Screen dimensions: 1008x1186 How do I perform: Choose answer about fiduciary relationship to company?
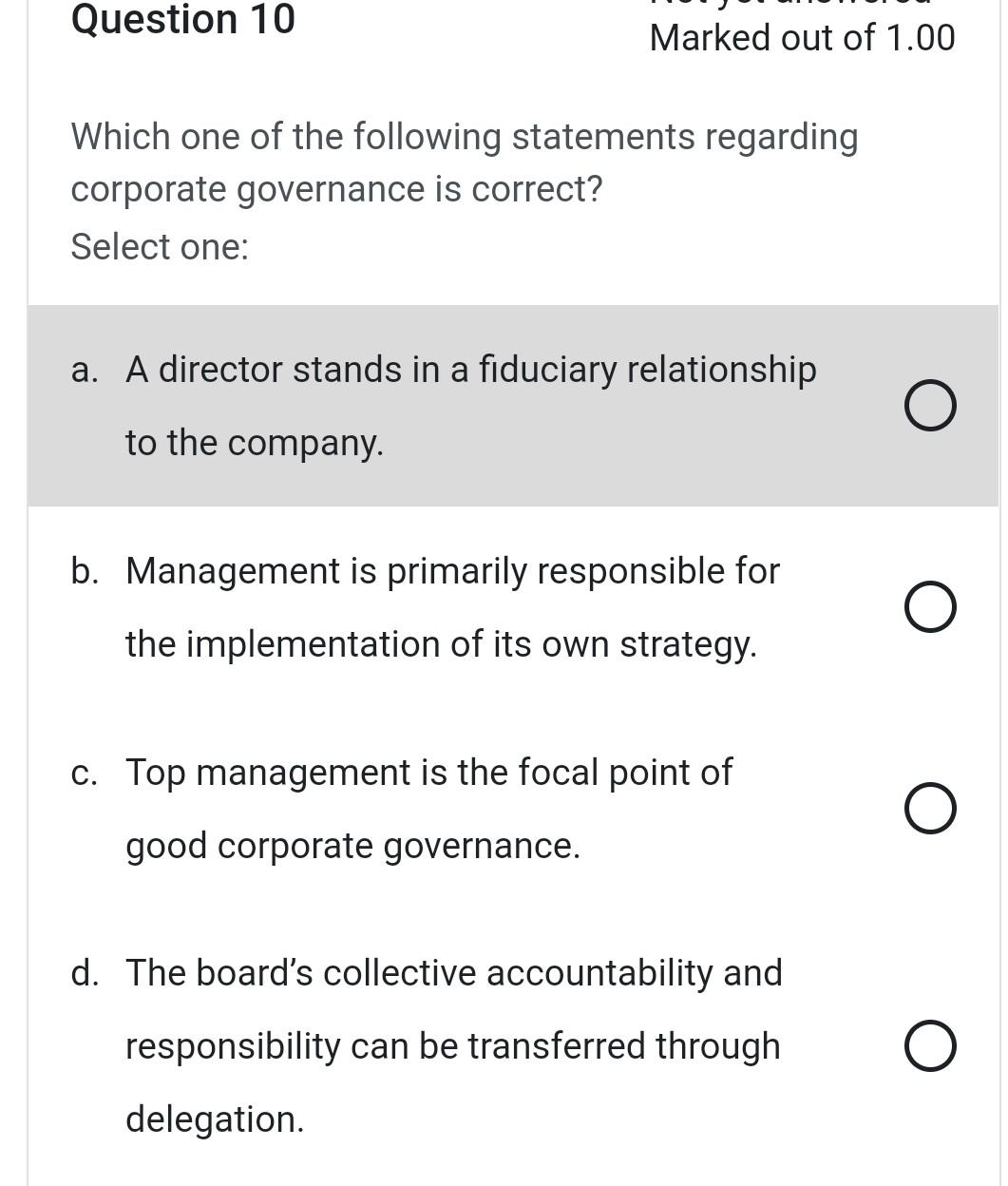point(930,406)
